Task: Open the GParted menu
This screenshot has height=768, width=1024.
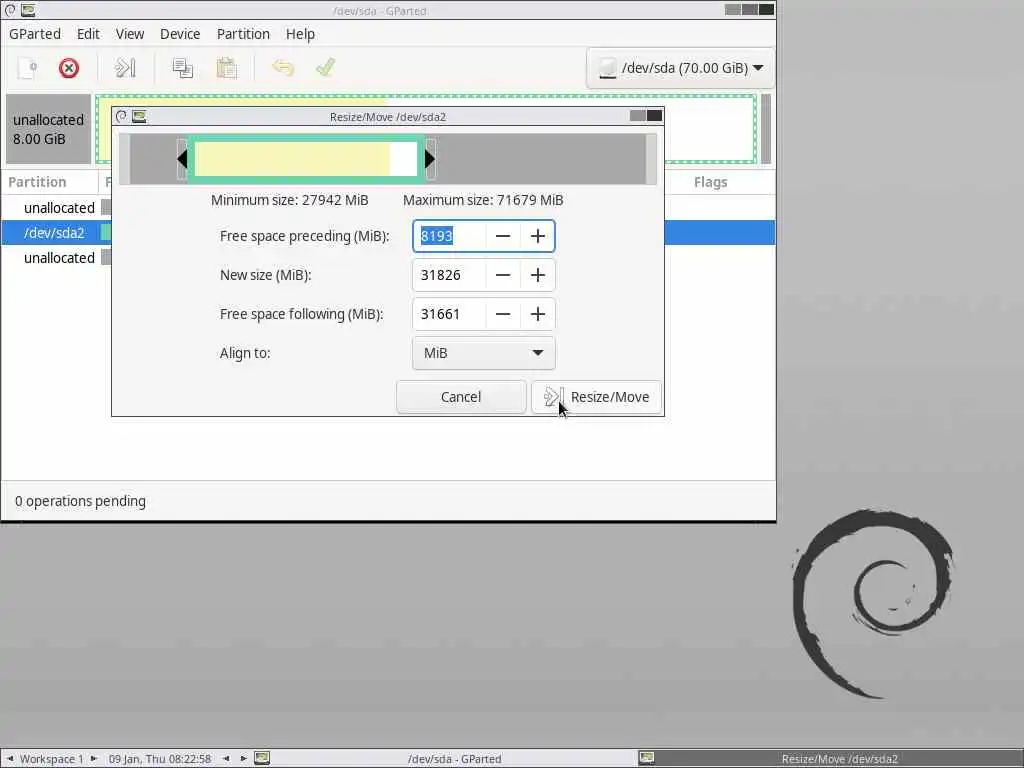Action: click(35, 34)
